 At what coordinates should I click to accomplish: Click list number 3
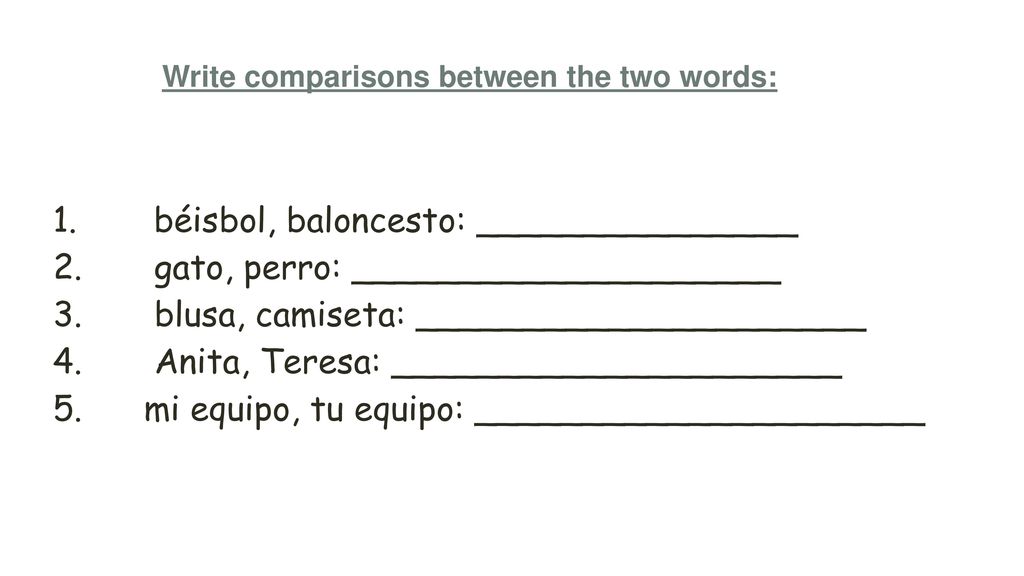(67, 315)
